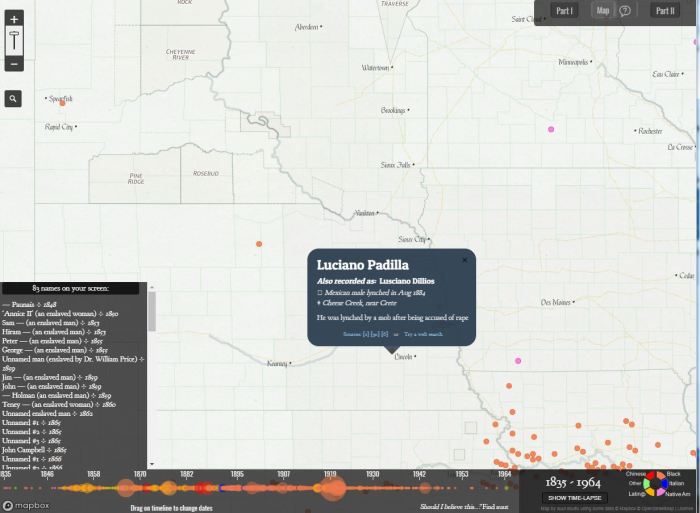This screenshot has height=513, width=700.
Task: Zoom in with the plus button
Action: (14, 19)
